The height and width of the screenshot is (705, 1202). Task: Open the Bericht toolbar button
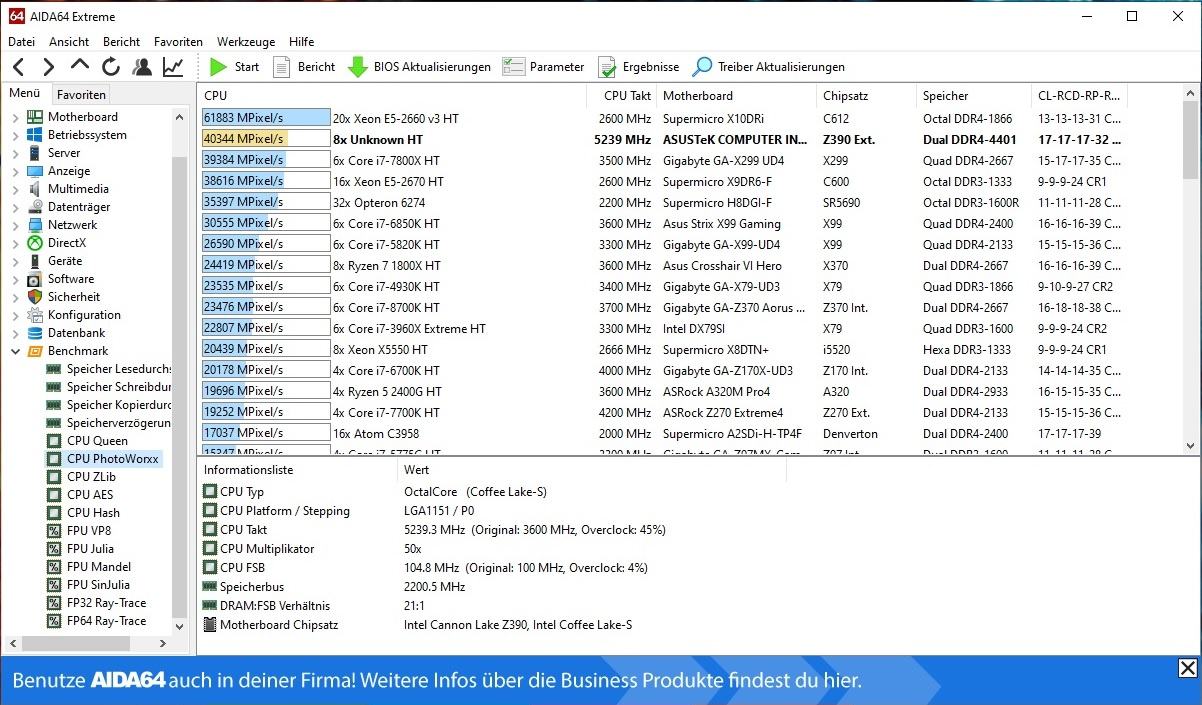click(x=304, y=67)
